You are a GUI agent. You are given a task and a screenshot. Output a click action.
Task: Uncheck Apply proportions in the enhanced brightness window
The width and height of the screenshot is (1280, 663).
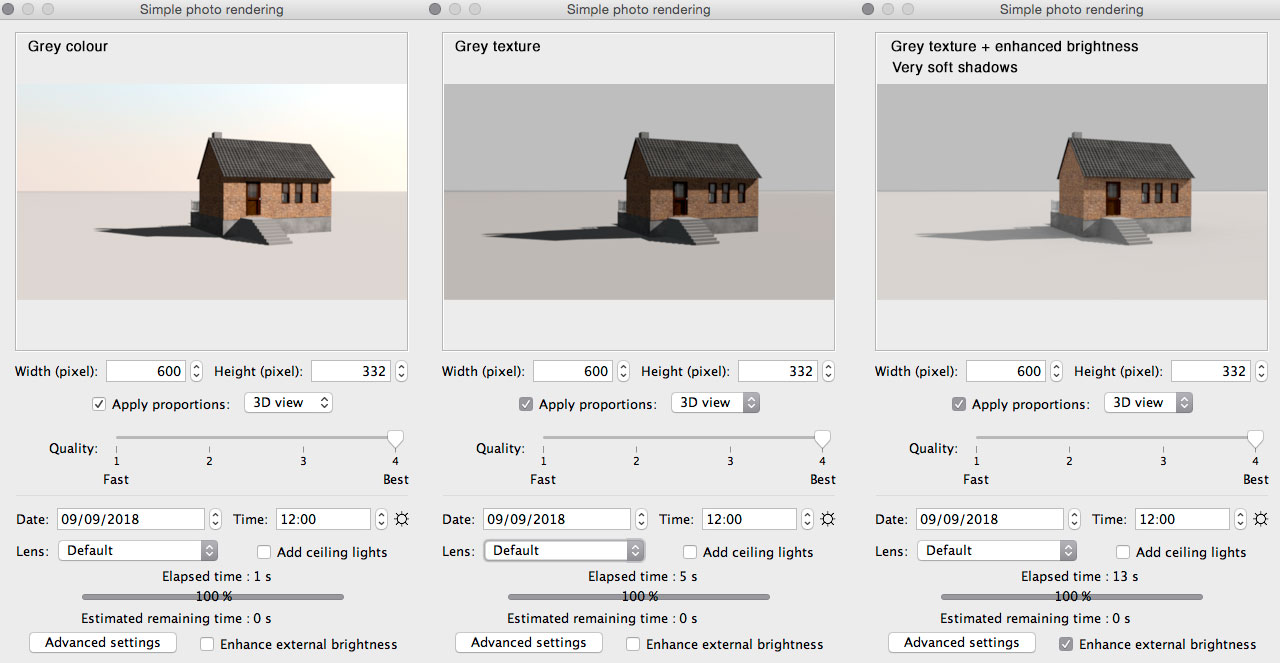pos(959,404)
